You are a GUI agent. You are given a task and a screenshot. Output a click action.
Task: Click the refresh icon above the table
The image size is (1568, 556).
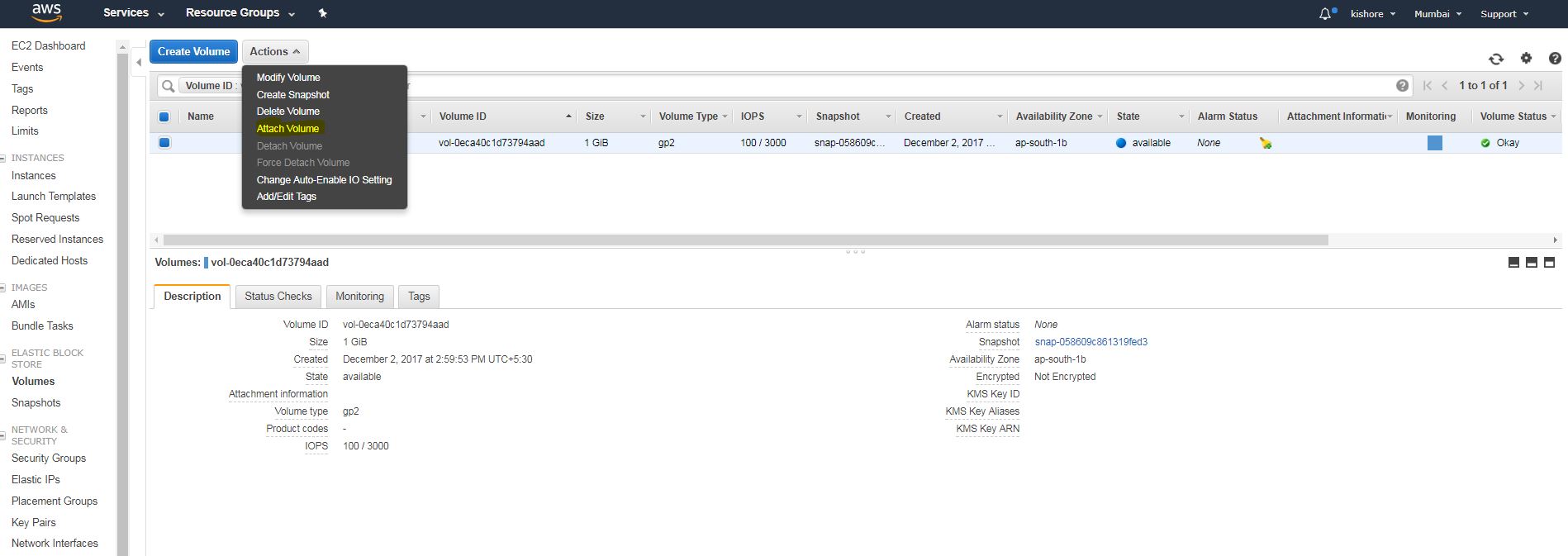(x=1496, y=59)
